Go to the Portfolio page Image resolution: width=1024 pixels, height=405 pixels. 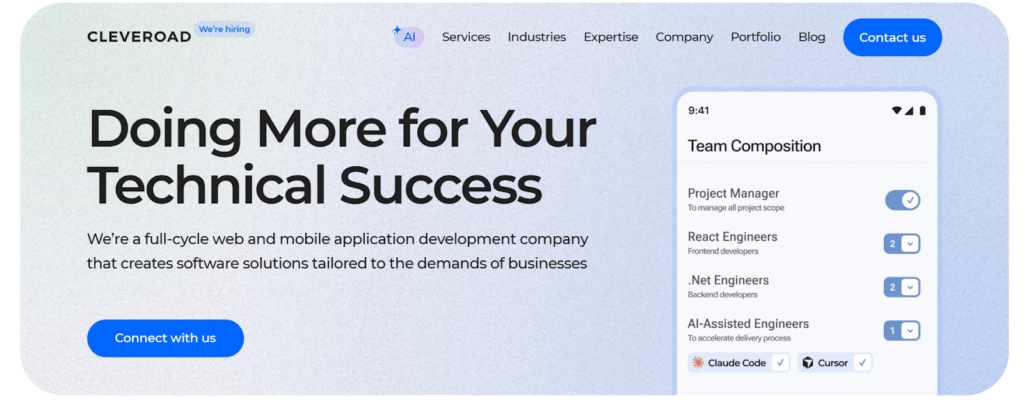click(x=755, y=37)
